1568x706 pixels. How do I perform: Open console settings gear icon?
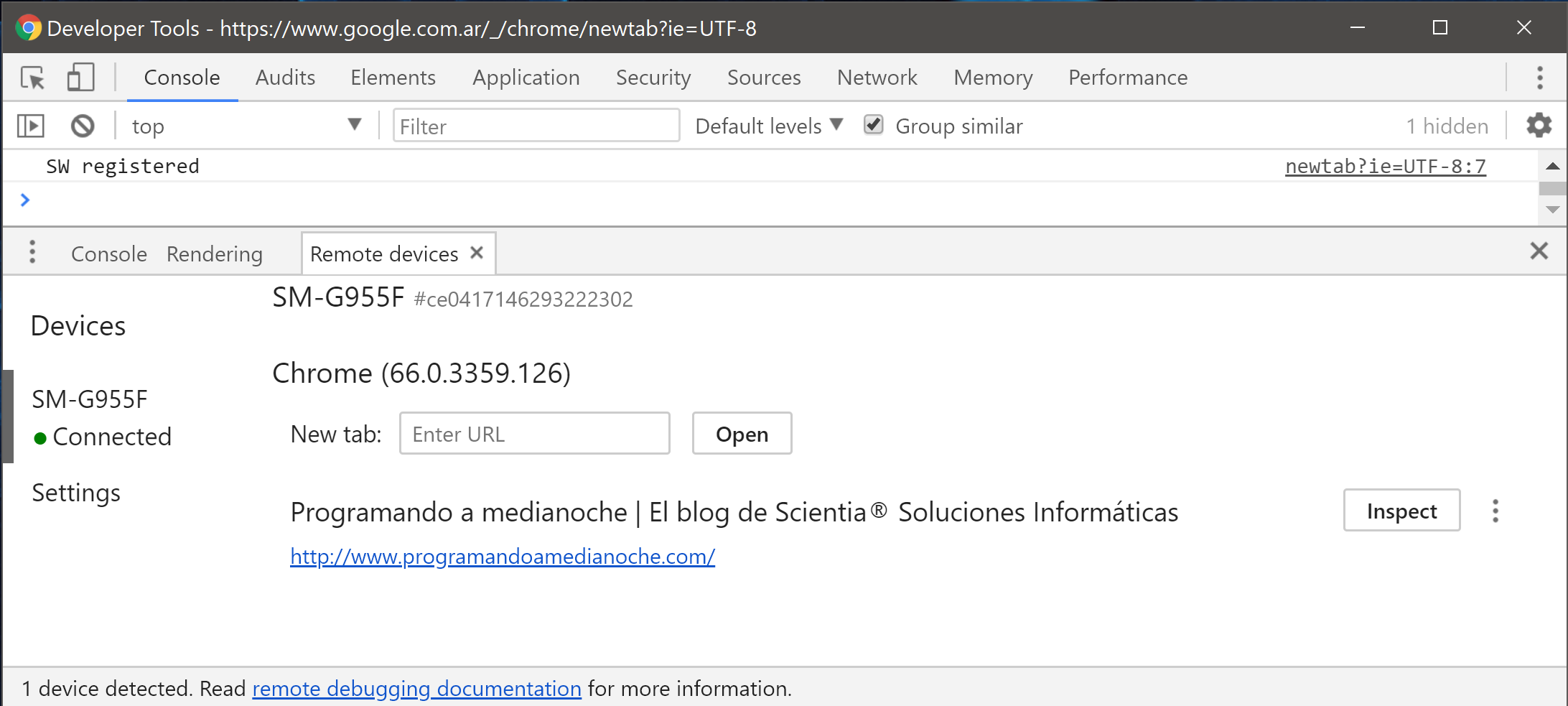[1539, 126]
